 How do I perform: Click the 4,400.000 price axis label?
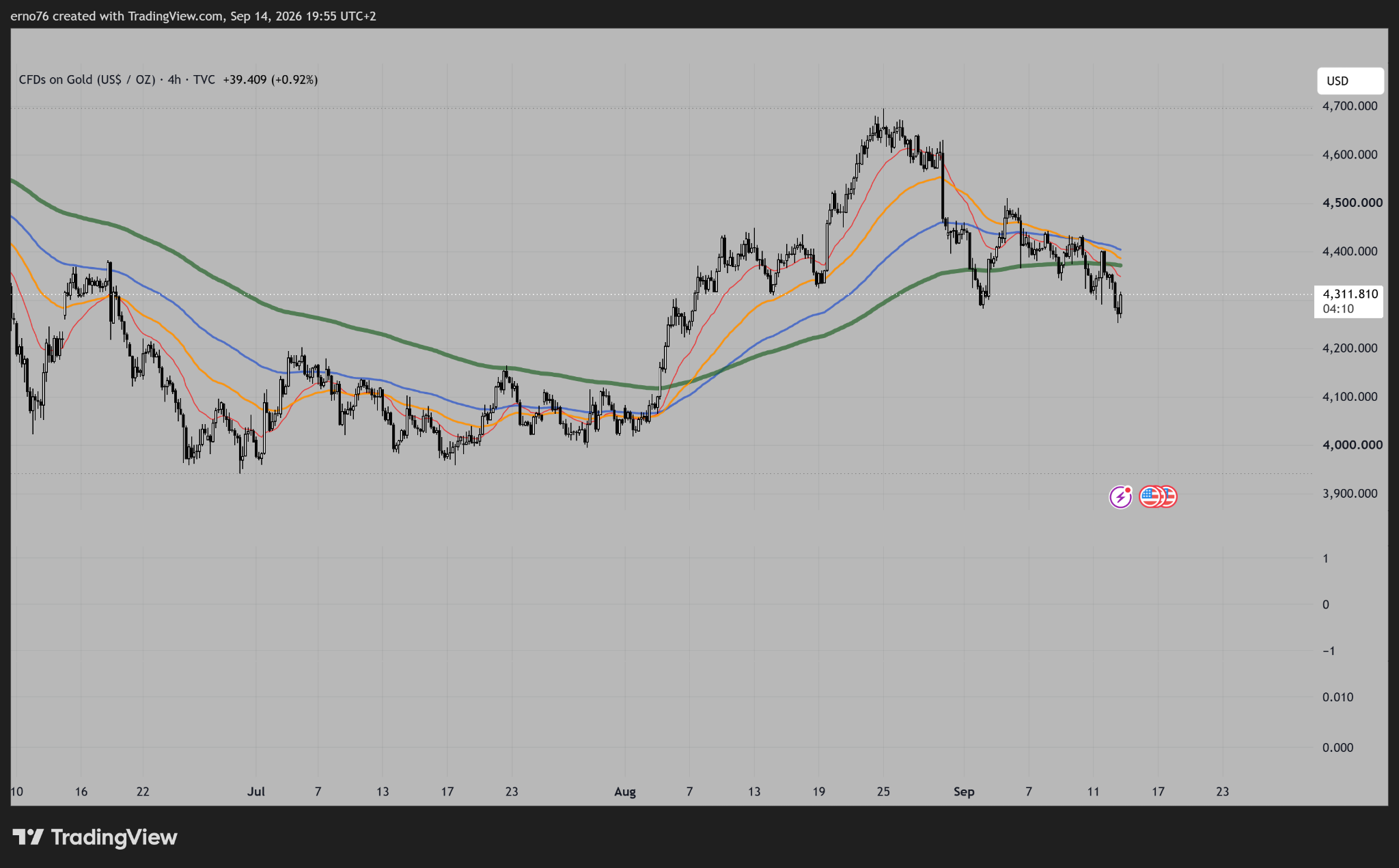tap(1350, 251)
